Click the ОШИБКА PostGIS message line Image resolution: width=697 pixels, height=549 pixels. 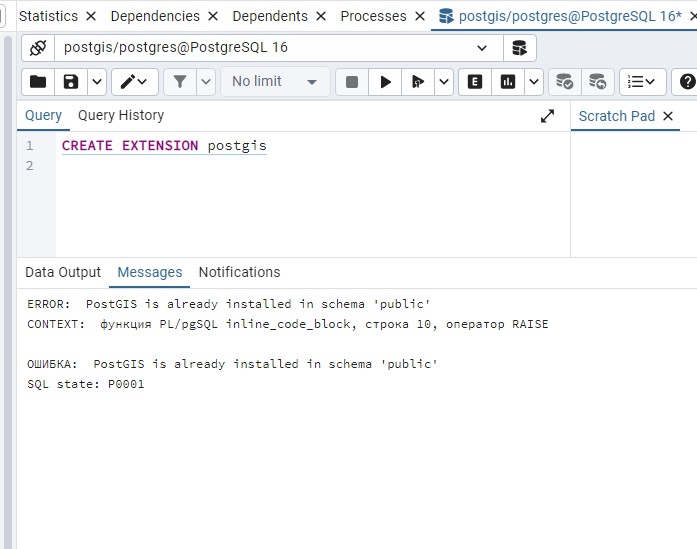tap(232, 364)
